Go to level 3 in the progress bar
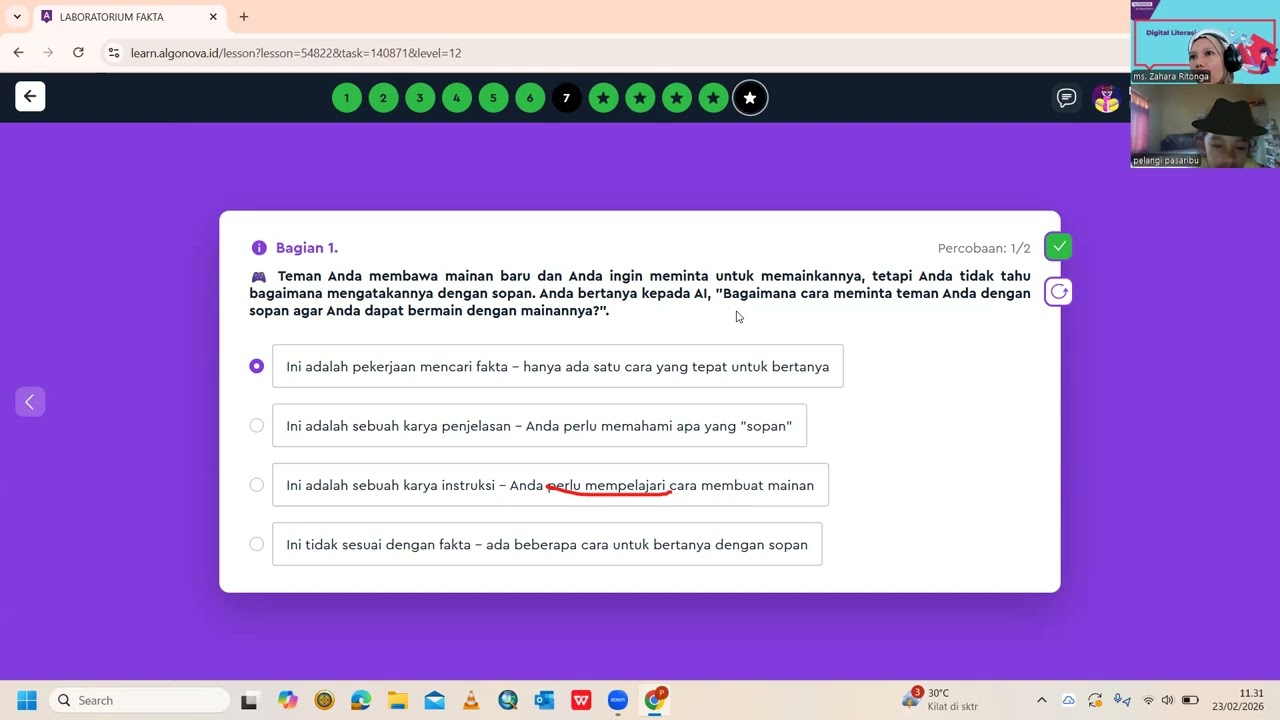Image resolution: width=1280 pixels, height=720 pixels. click(x=420, y=98)
